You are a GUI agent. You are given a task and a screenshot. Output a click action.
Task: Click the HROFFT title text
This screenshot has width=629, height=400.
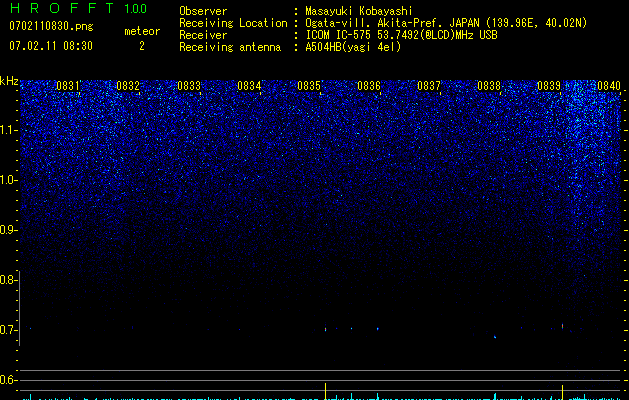(x=62, y=8)
